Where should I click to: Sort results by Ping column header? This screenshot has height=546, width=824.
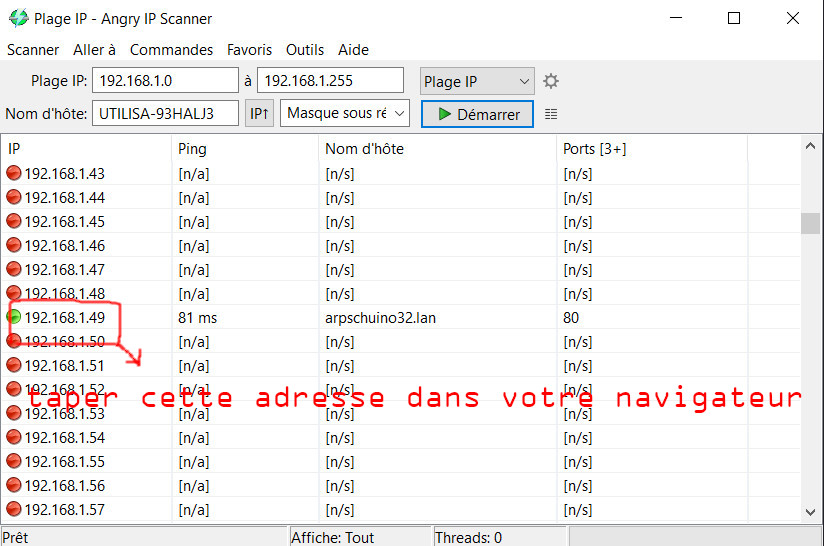192,148
